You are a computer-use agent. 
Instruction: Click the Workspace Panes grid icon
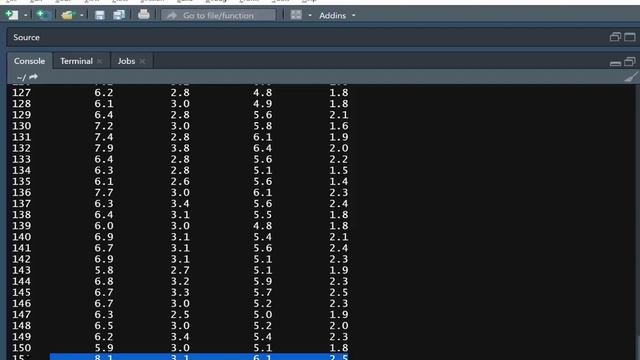[296, 16]
